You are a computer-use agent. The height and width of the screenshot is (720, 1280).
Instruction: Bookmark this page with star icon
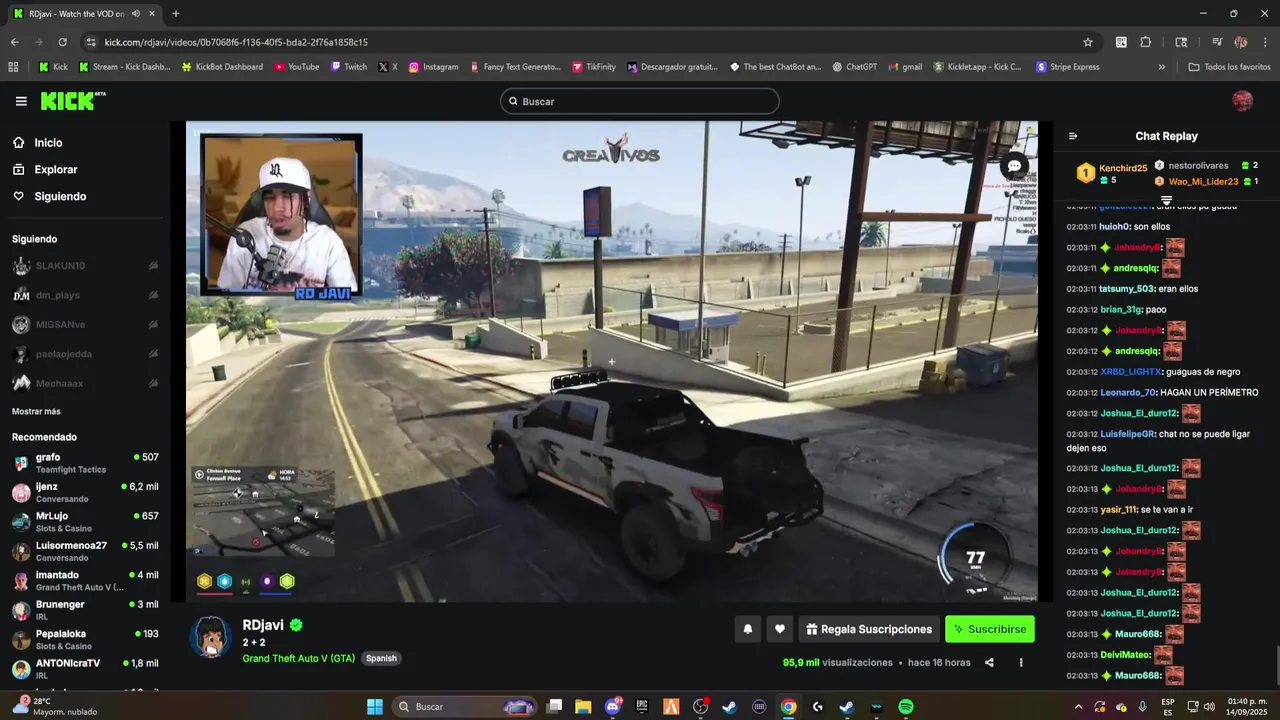(1088, 42)
